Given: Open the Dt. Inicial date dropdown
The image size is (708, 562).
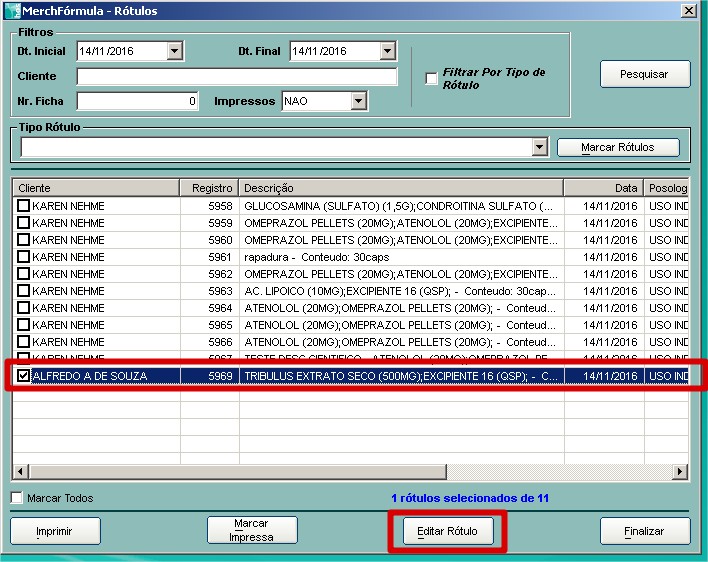Looking at the screenshot, I should click(x=175, y=51).
